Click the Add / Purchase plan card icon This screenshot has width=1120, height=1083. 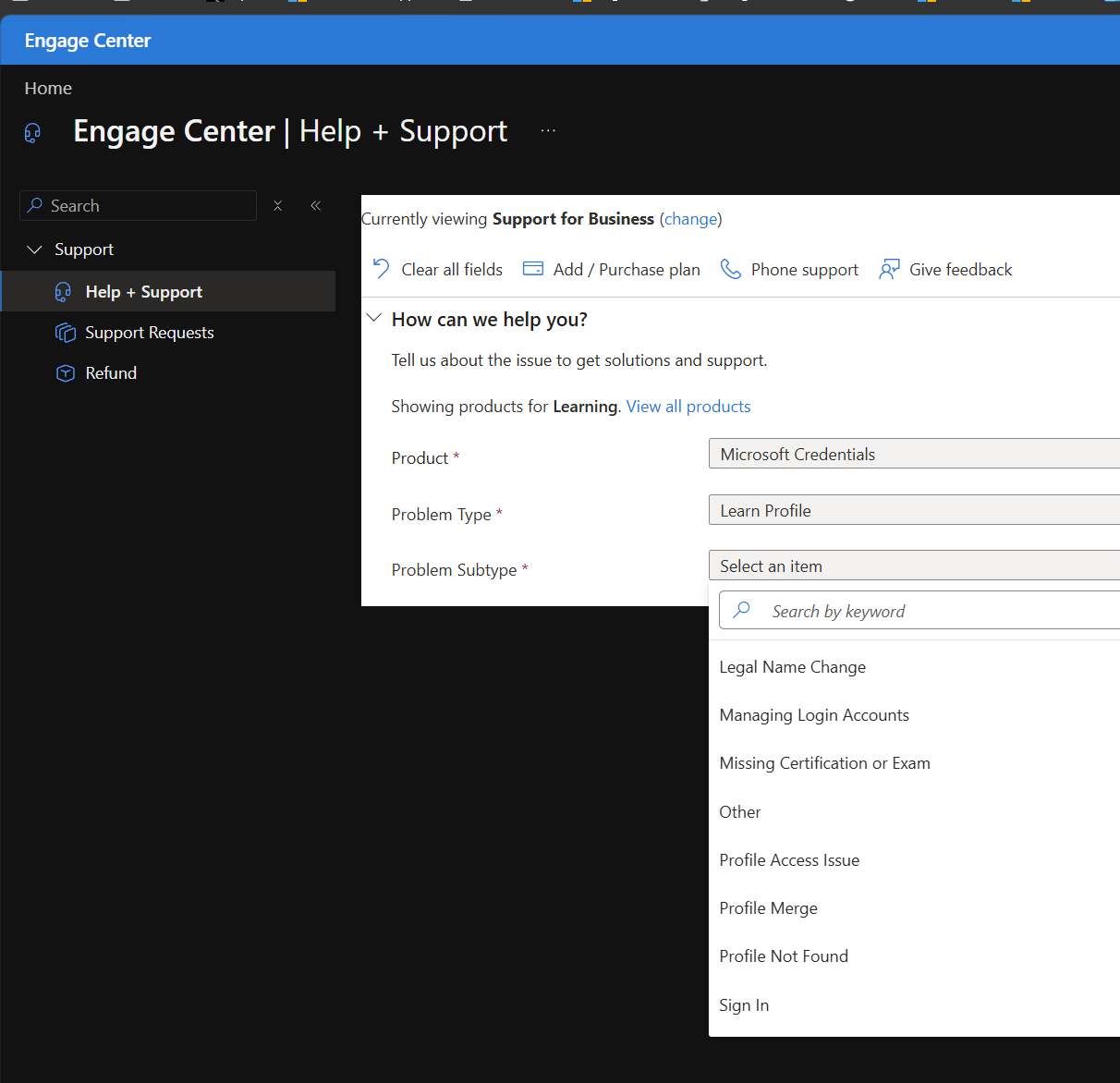533,269
